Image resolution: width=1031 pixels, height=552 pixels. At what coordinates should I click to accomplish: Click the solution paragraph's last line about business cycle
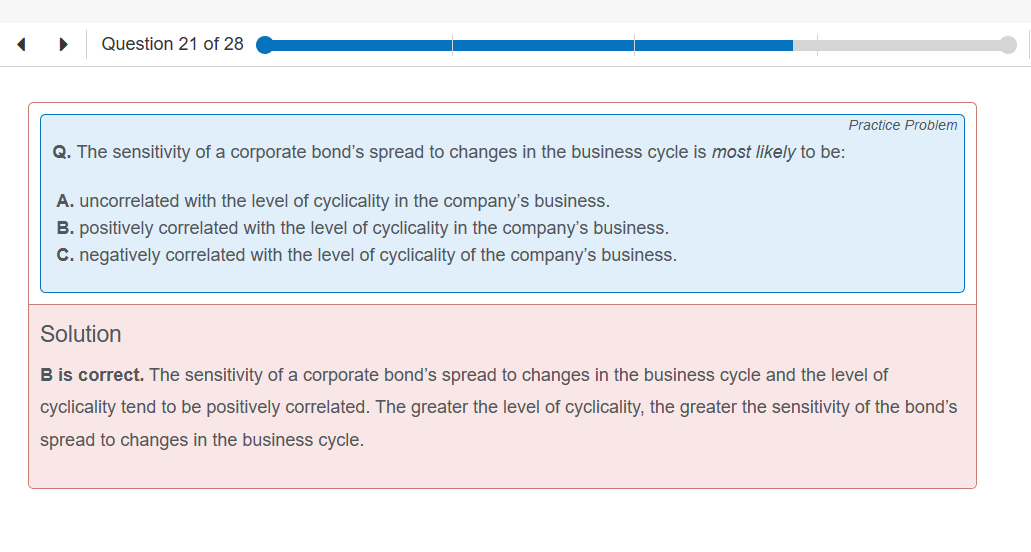[202, 440]
